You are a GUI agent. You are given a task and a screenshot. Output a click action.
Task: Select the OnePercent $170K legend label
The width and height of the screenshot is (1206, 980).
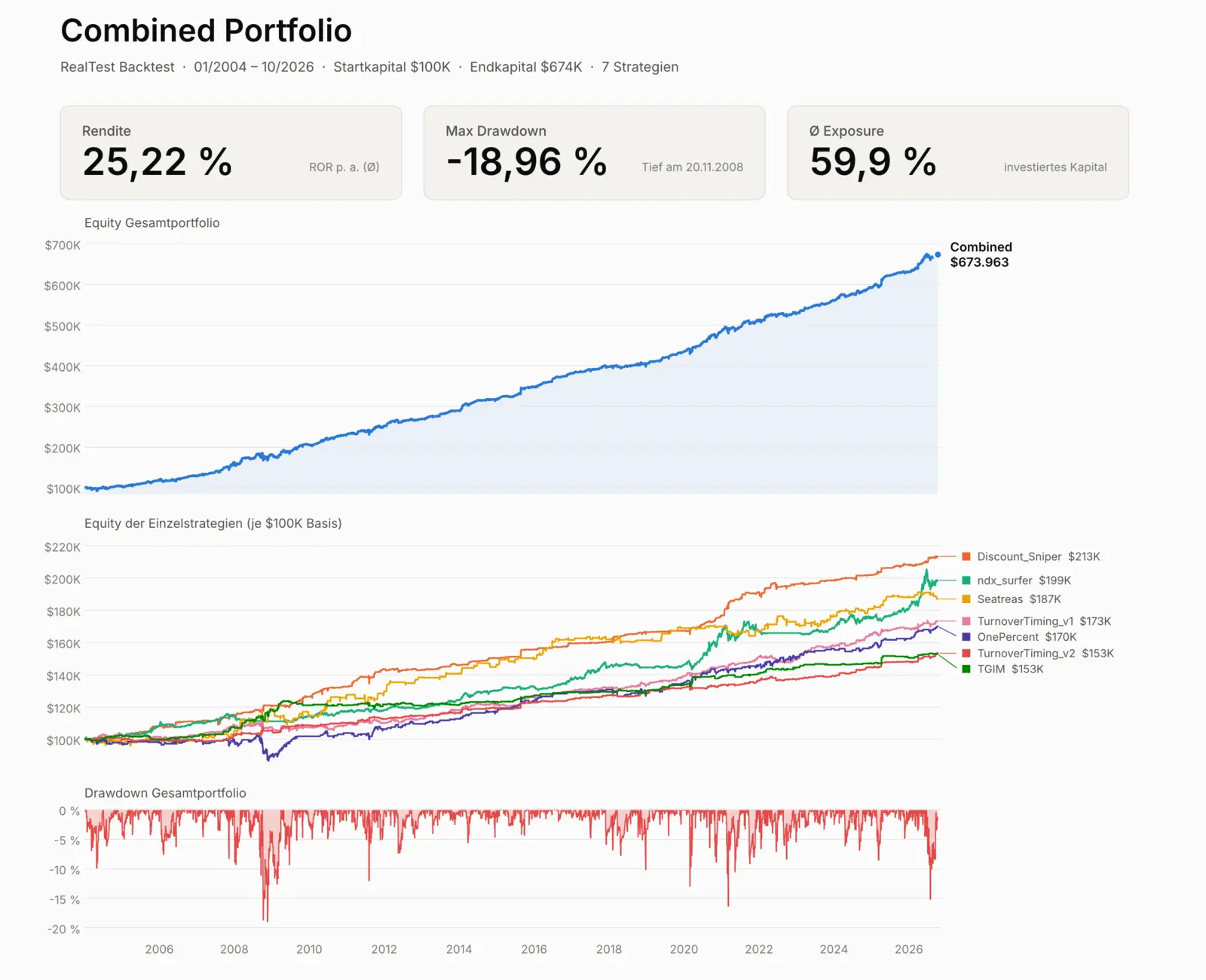pos(1027,637)
